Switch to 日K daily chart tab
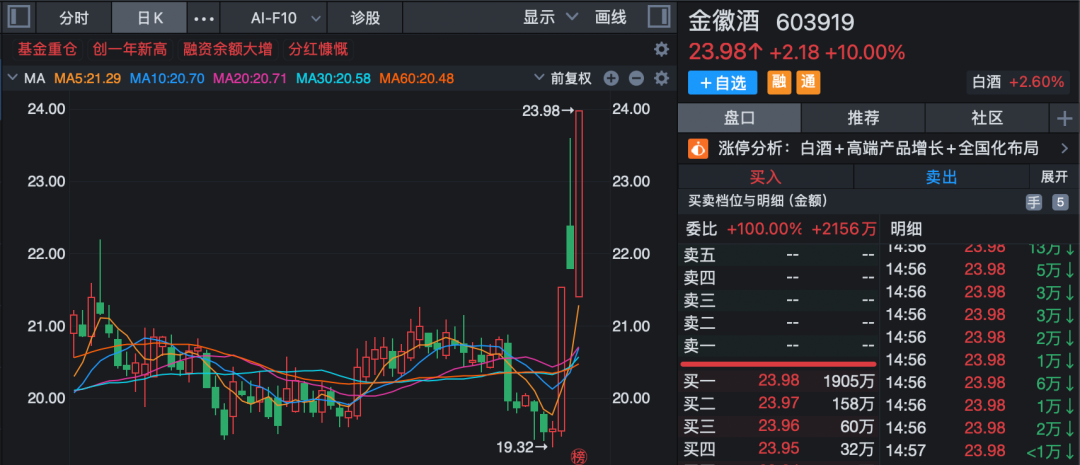This screenshot has height=465, width=1080. (x=149, y=18)
